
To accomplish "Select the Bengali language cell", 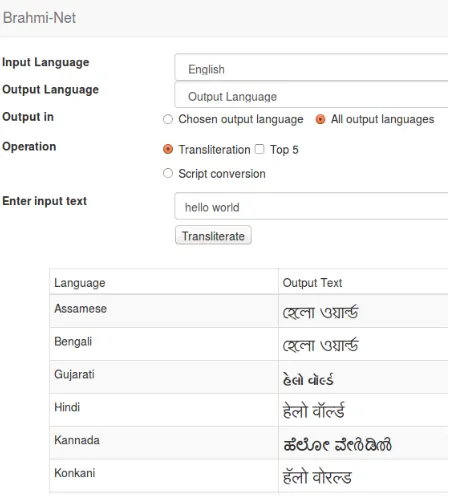I will [x=164, y=344].
